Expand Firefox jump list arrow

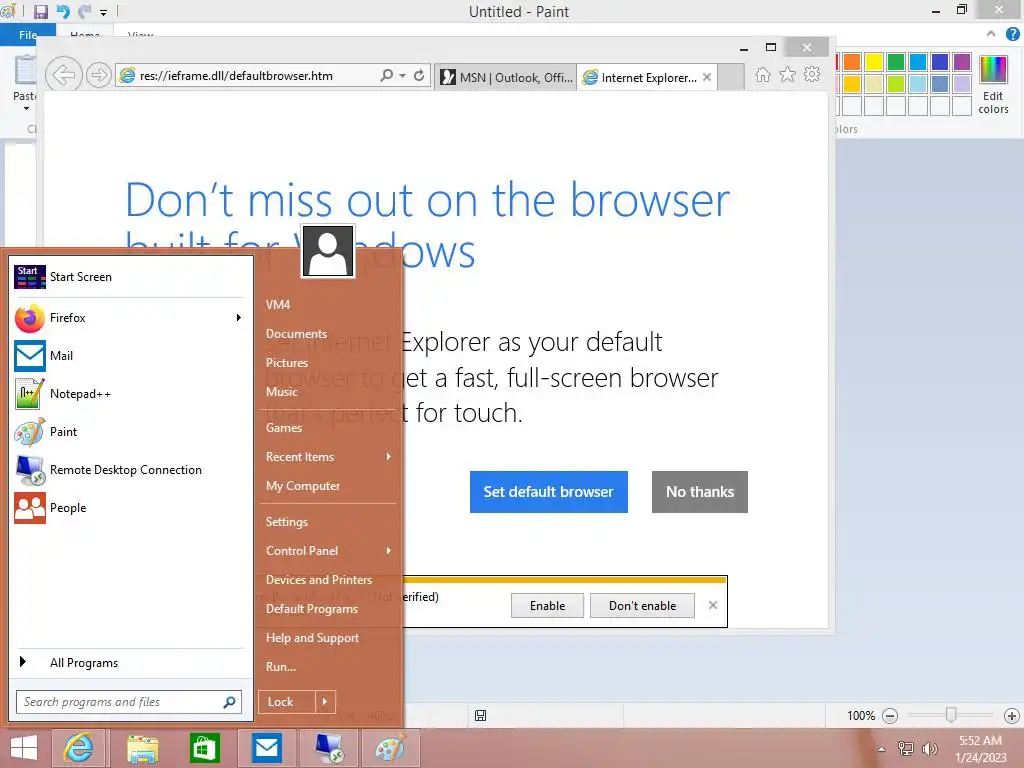pyautogui.click(x=239, y=318)
